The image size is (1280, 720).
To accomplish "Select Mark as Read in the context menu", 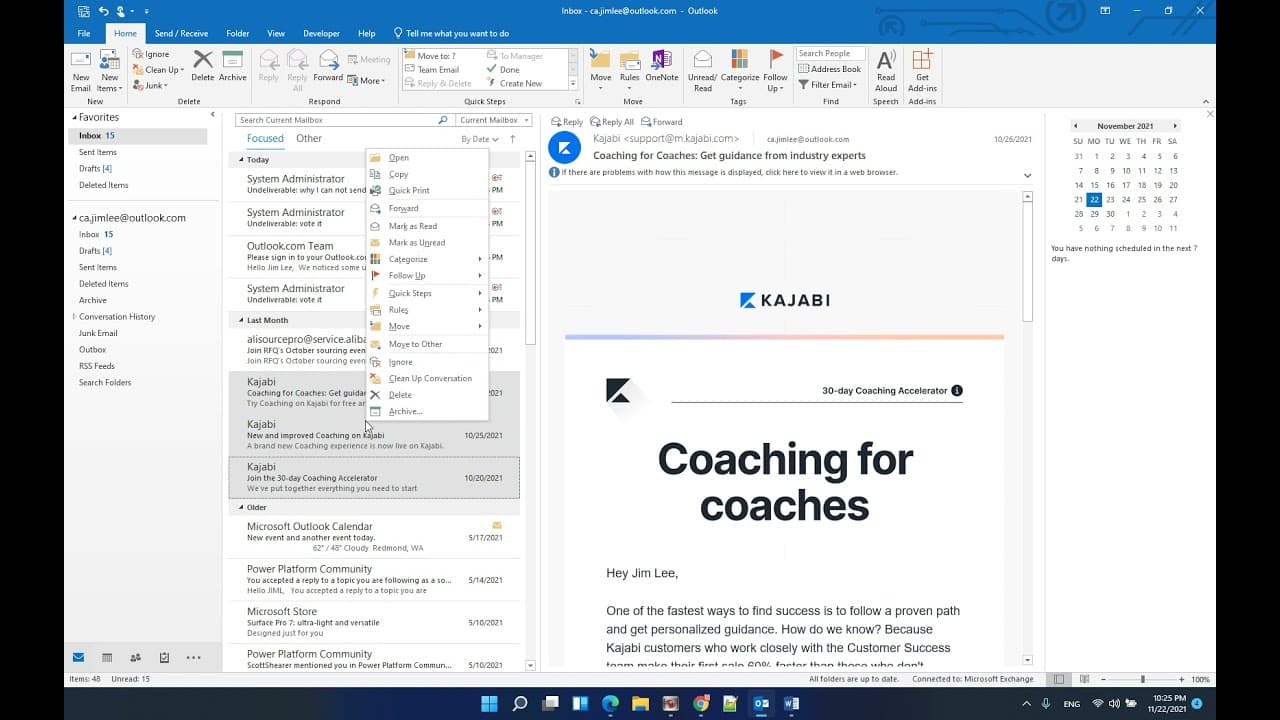I will point(427,226).
